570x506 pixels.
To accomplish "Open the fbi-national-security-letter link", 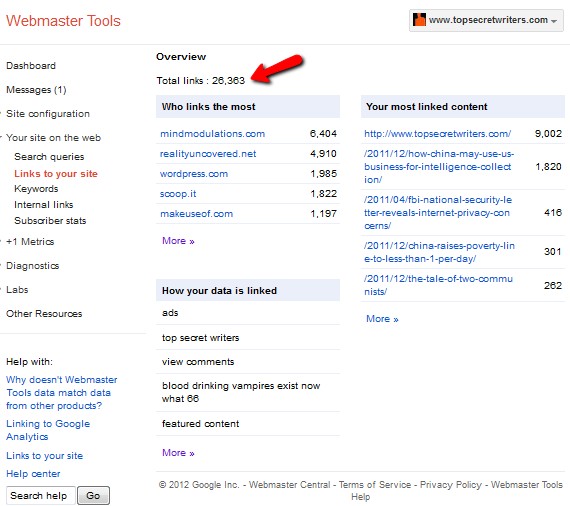I will coord(438,213).
